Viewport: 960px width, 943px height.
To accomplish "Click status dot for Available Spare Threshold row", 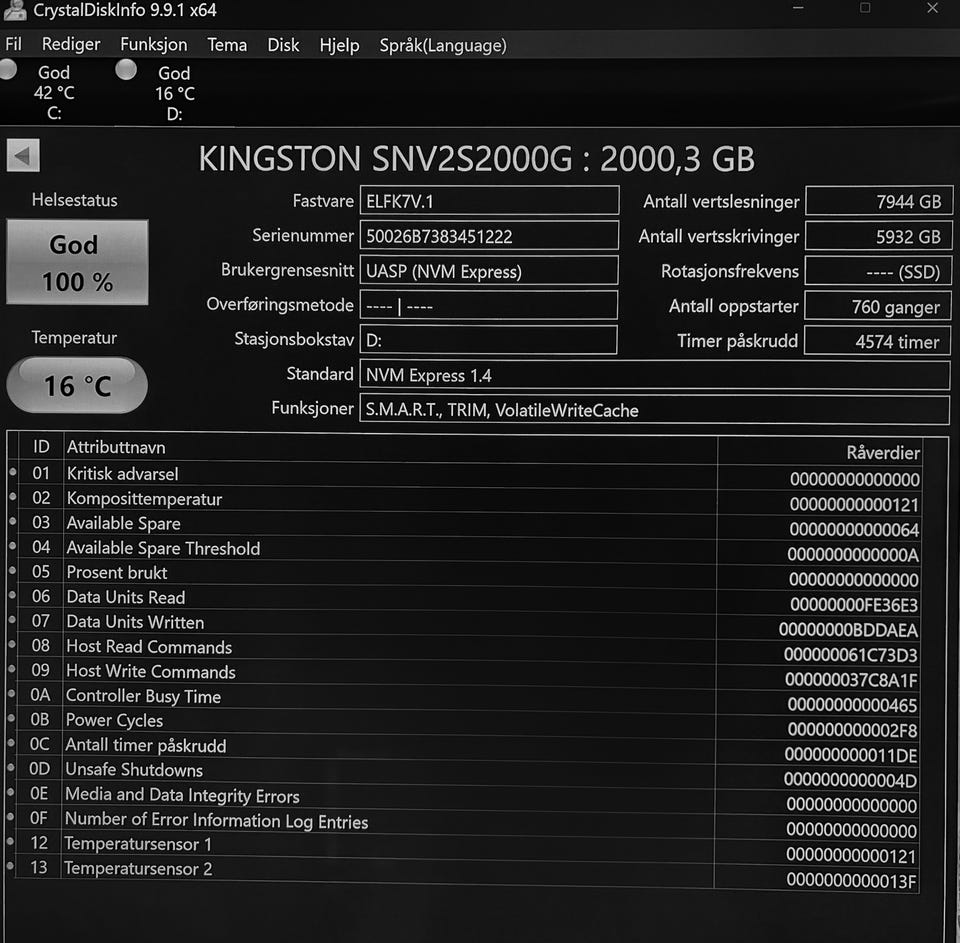I will pos(12,546).
